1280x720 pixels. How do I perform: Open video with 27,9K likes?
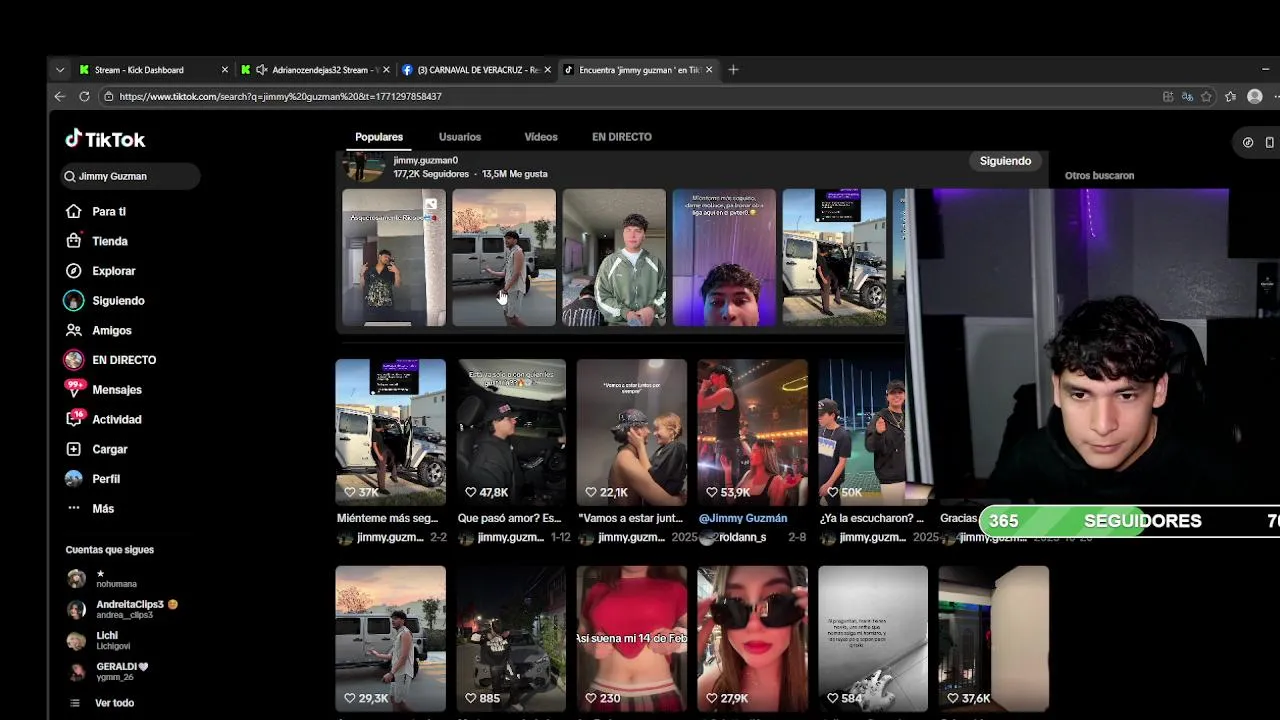(752, 638)
